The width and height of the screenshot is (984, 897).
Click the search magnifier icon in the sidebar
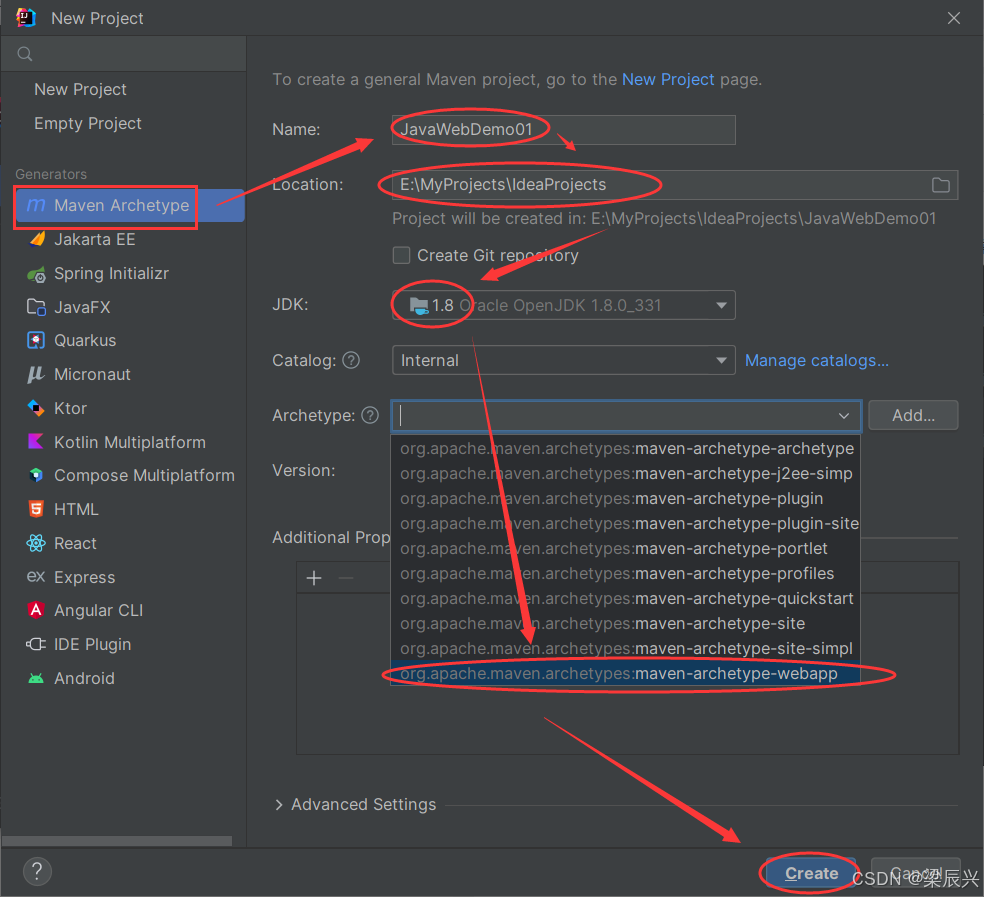pos(24,54)
